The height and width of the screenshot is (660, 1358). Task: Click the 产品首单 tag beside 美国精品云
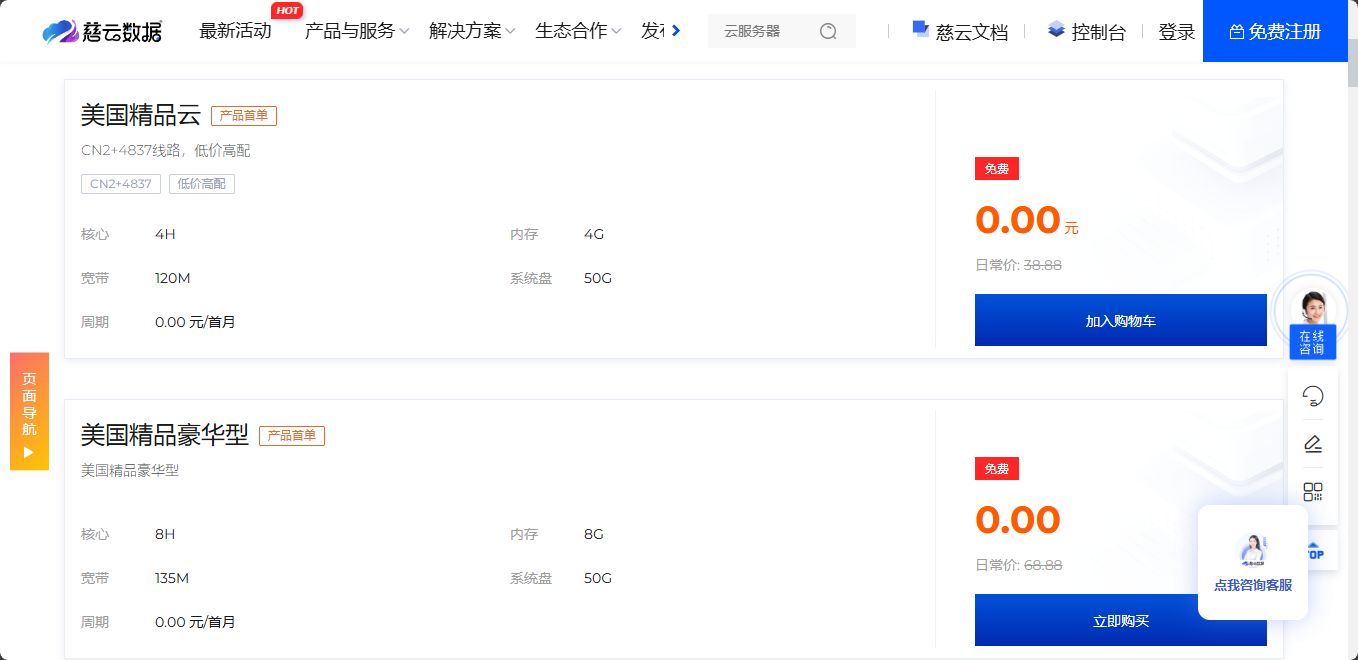tap(244, 116)
